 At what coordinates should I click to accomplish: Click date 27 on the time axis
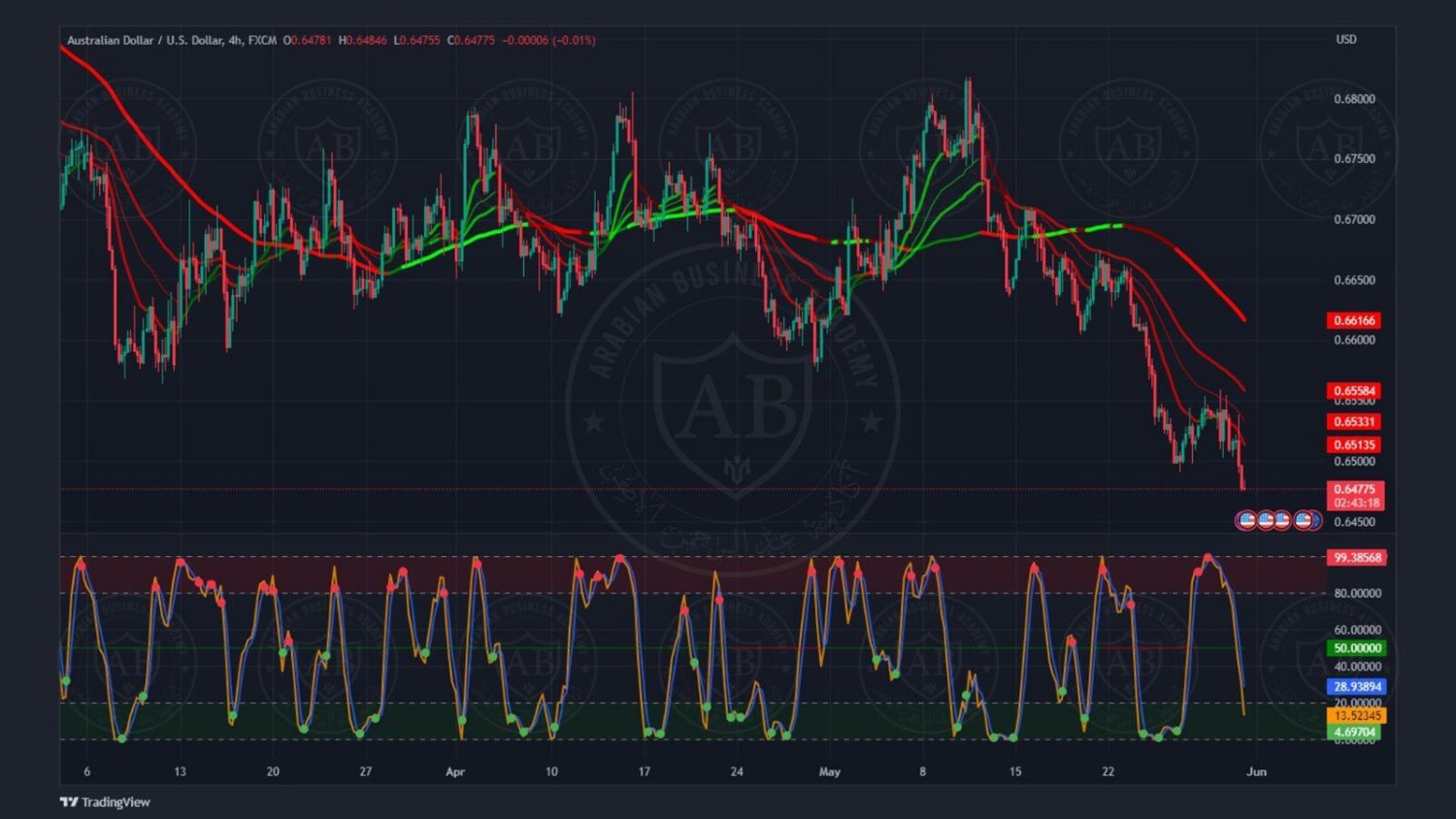pyautogui.click(x=365, y=772)
